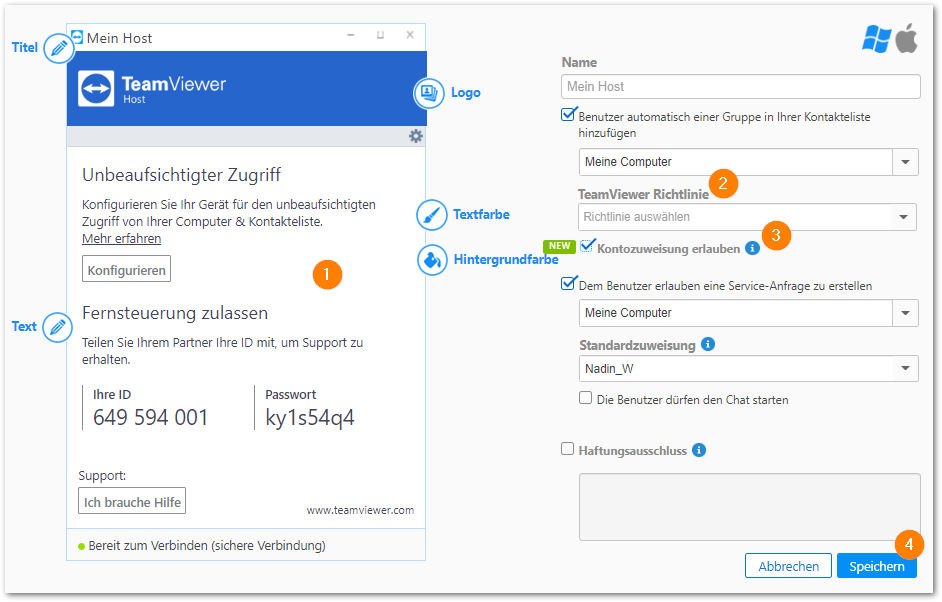The width and height of the screenshot is (942, 602).
Task: Click the Speichern button
Action: point(877,566)
